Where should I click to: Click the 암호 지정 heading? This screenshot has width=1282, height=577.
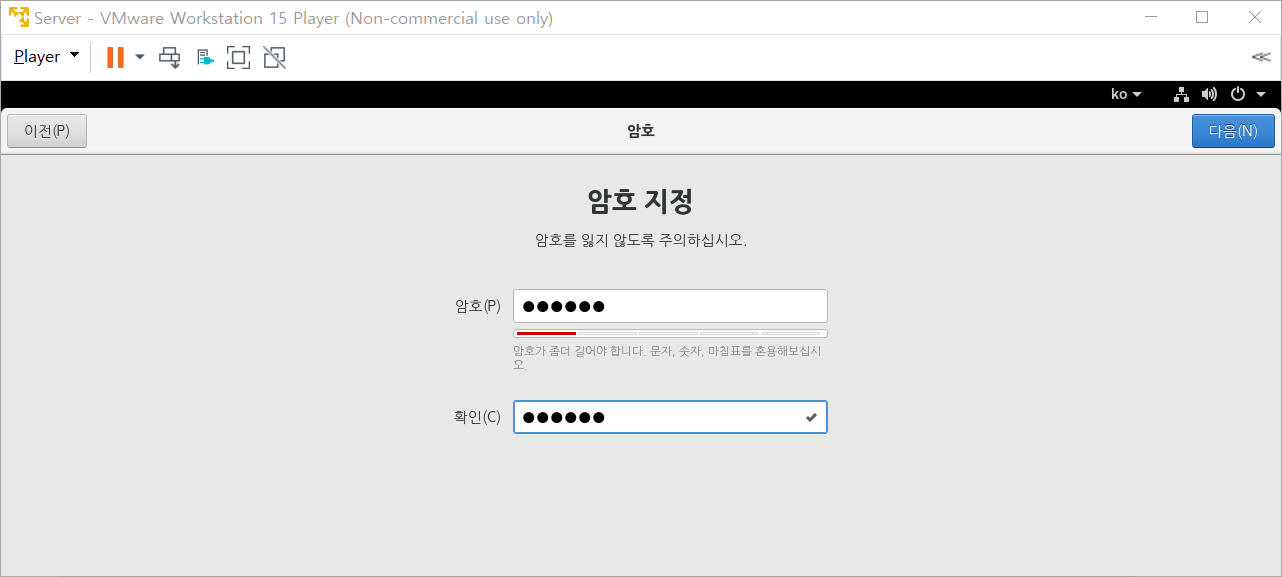click(640, 201)
